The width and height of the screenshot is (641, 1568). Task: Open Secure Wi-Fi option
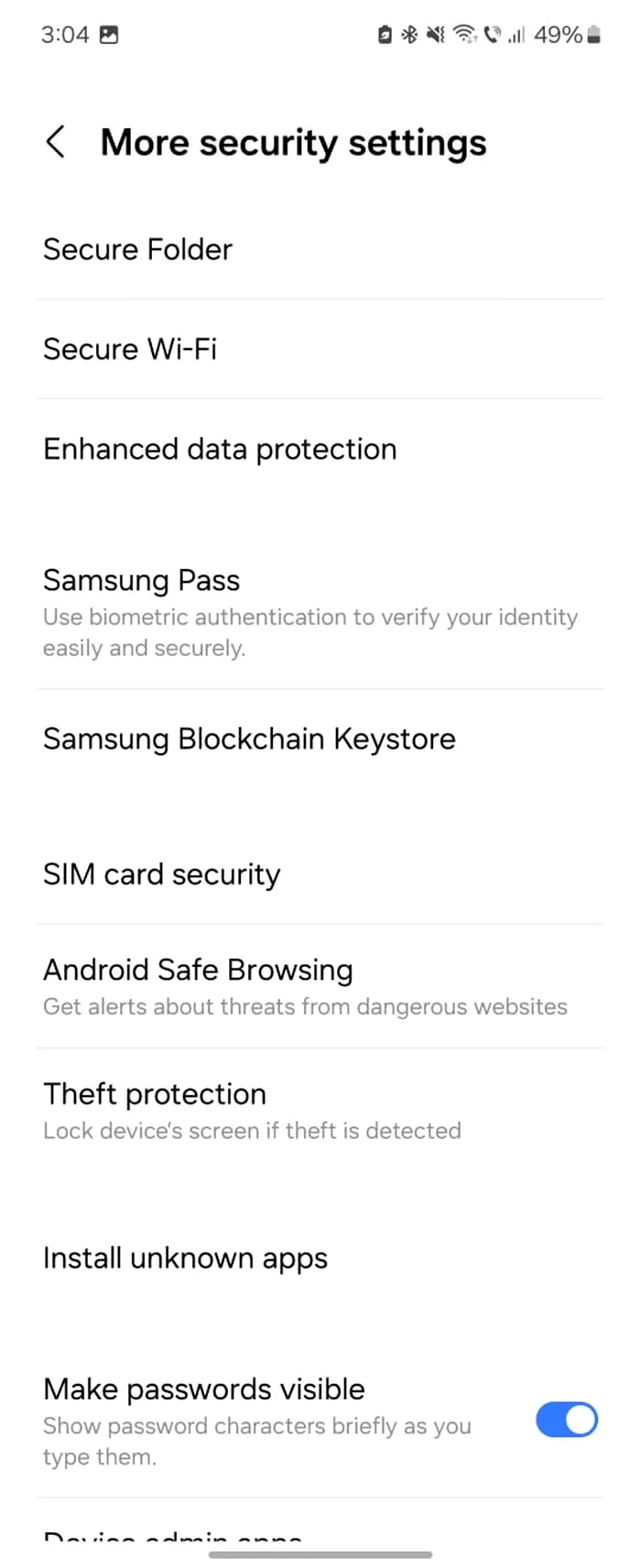coord(130,349)
